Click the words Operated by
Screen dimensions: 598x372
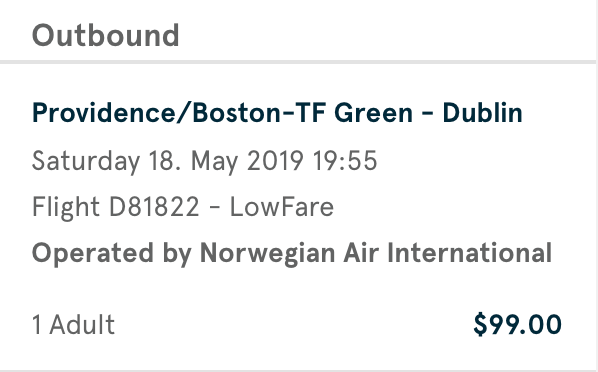click(111, 254)
